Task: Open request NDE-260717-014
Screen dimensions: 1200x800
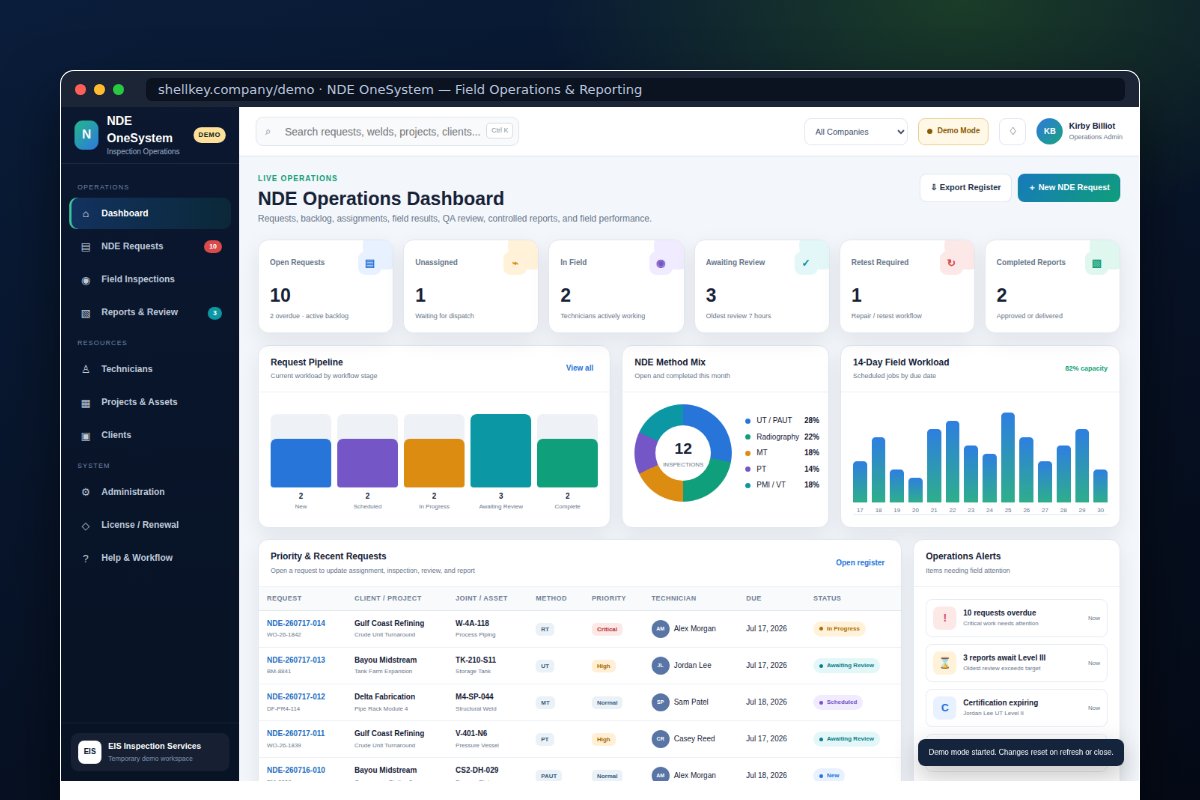Action: pos(295,623)
